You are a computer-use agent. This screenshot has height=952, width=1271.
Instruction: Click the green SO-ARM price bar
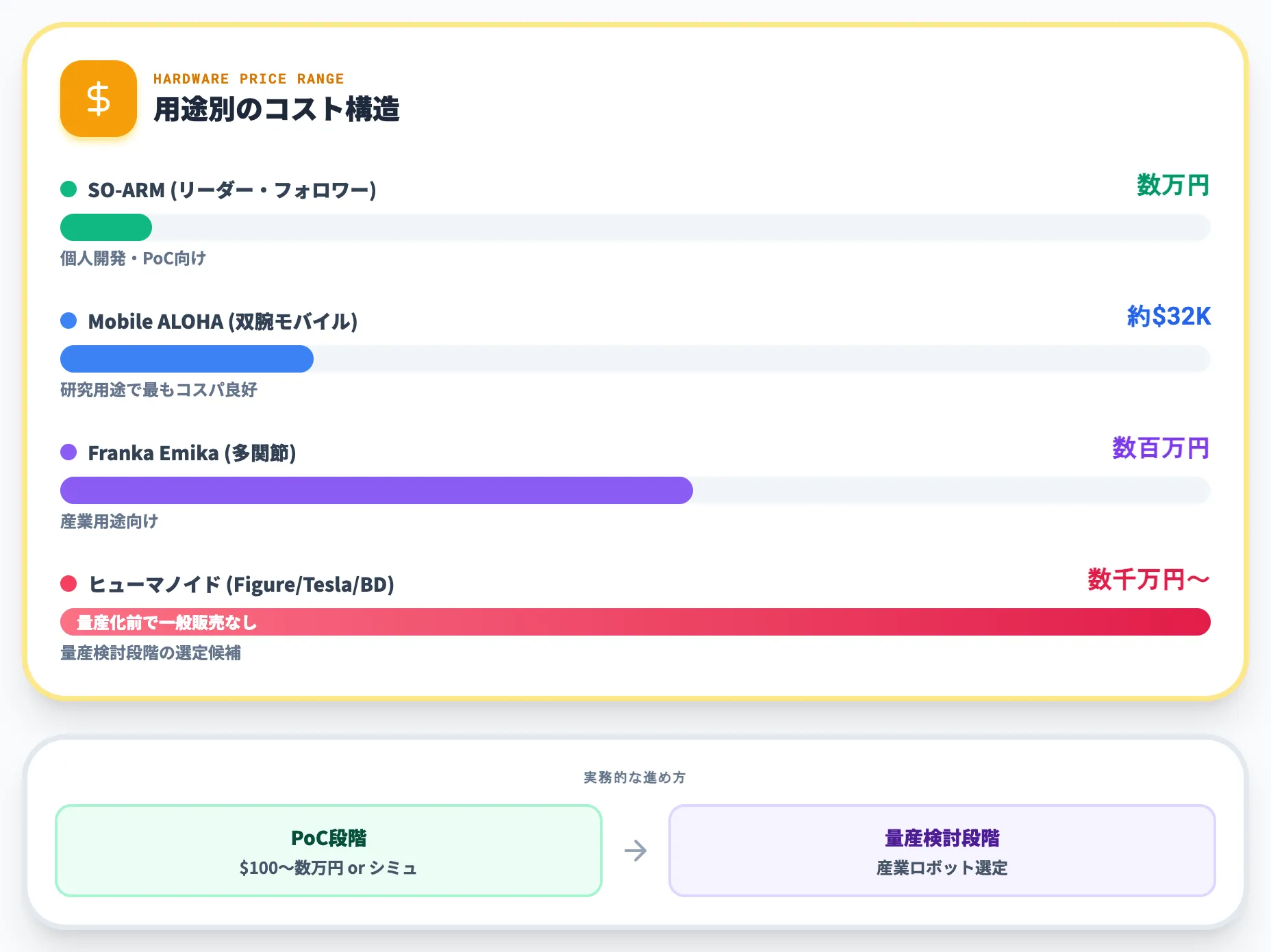click(106, 227)
